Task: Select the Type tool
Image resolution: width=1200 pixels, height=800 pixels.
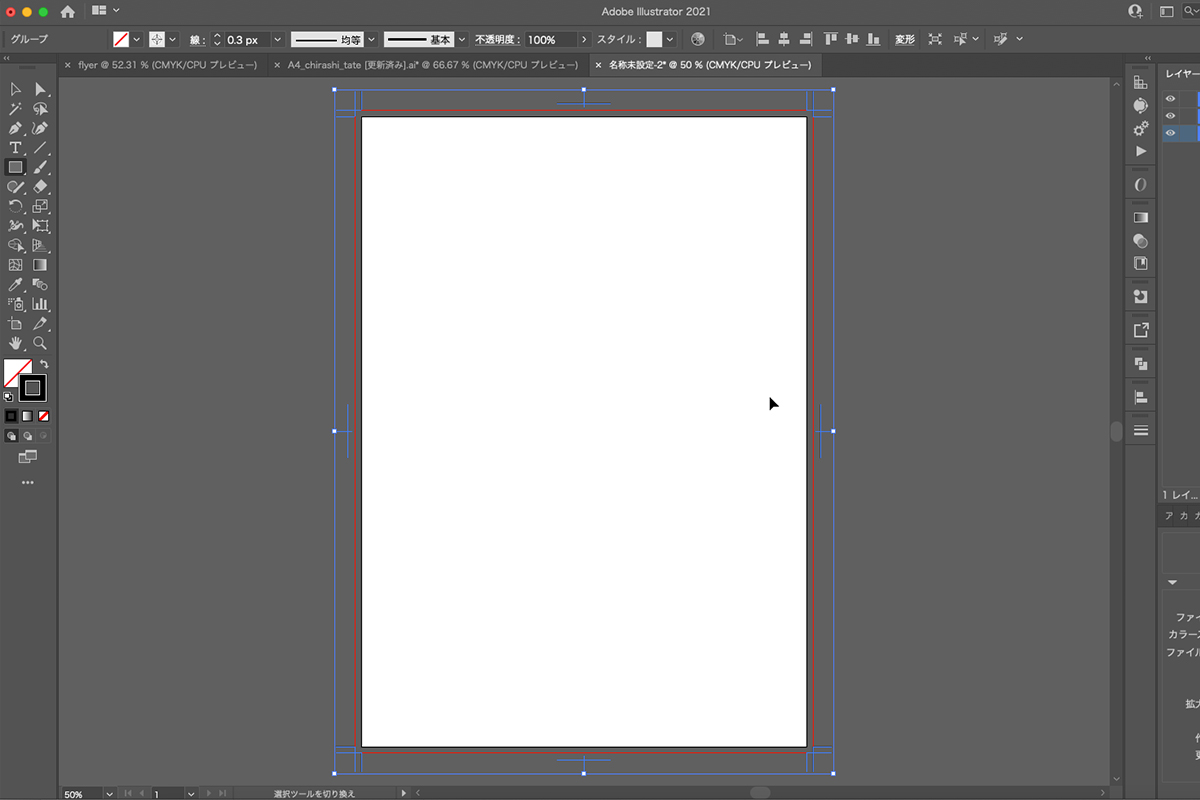Action: coord(15,148)
